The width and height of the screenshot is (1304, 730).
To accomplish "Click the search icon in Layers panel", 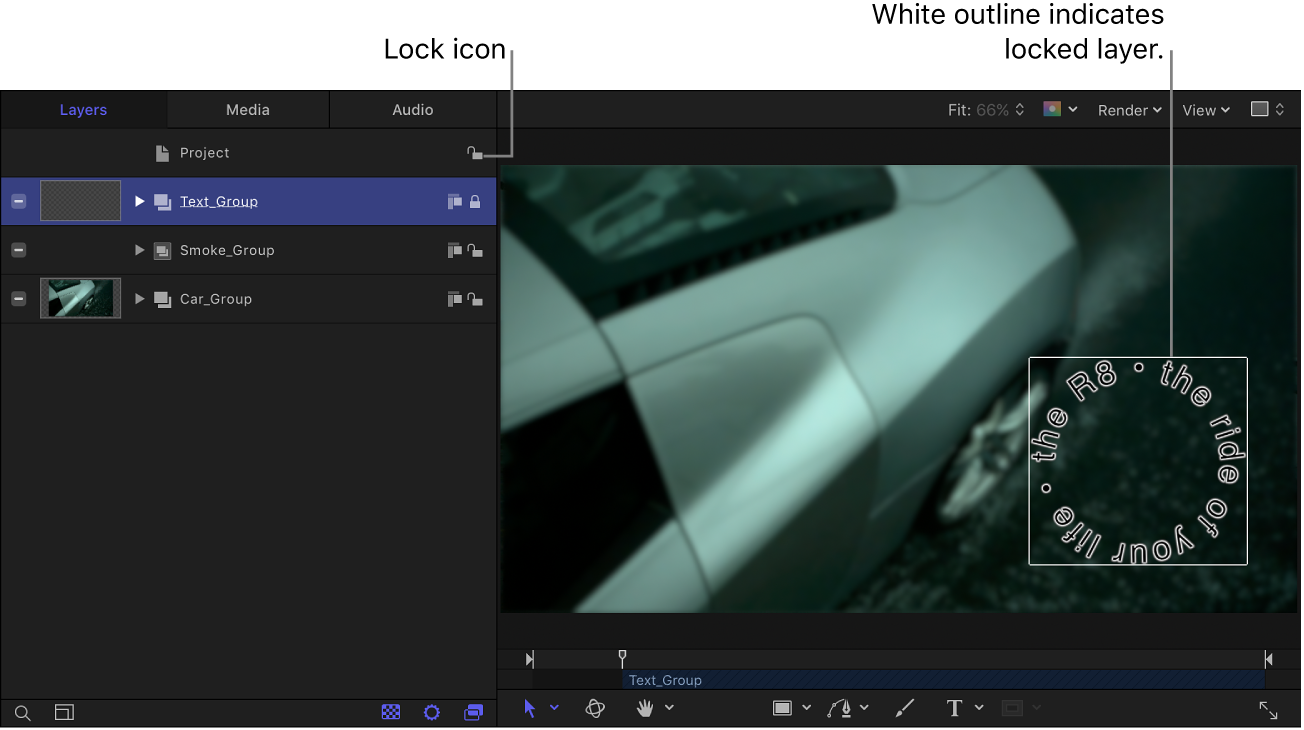I will (x=23, y=713).
